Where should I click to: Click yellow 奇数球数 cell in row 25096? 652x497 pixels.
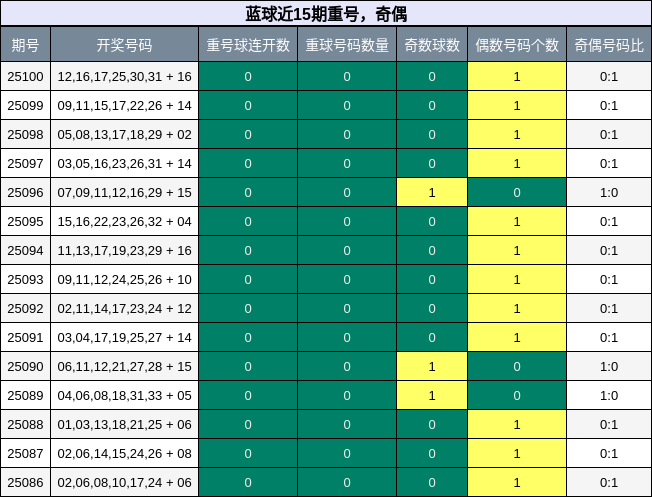(x=432, y=193)
